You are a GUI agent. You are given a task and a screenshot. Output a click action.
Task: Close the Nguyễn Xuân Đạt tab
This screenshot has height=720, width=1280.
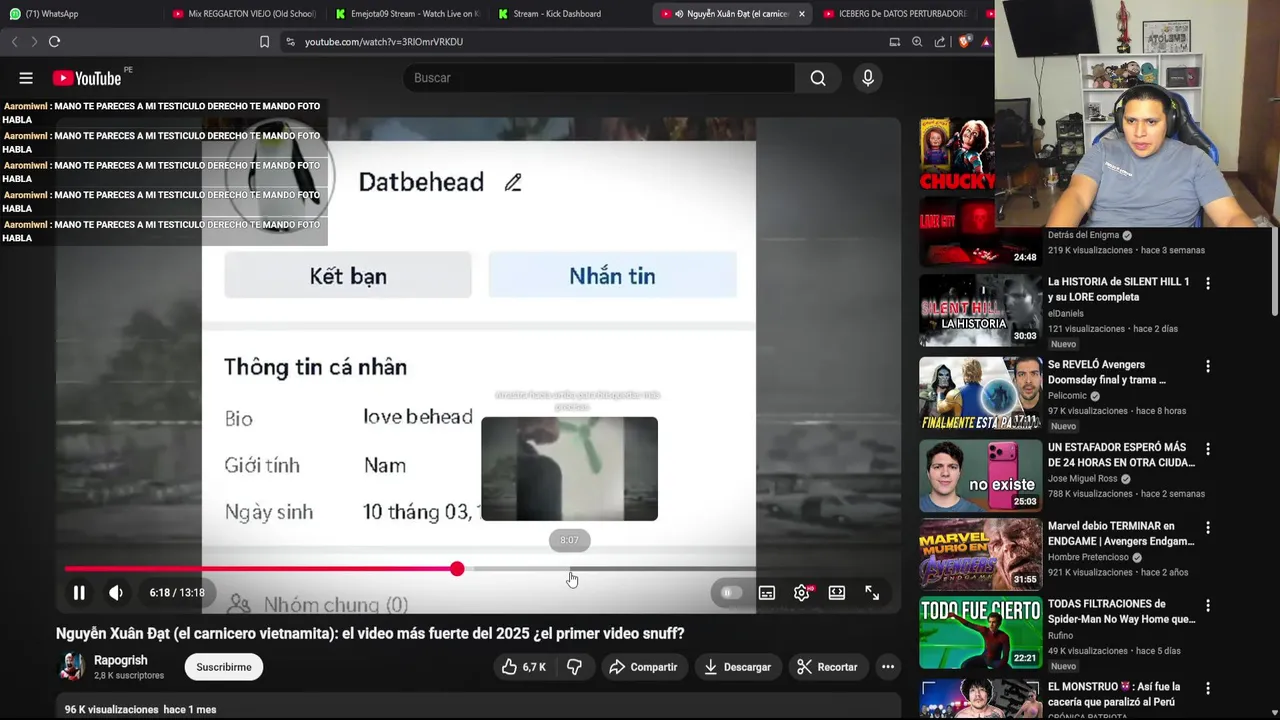(x=801, y=14)
